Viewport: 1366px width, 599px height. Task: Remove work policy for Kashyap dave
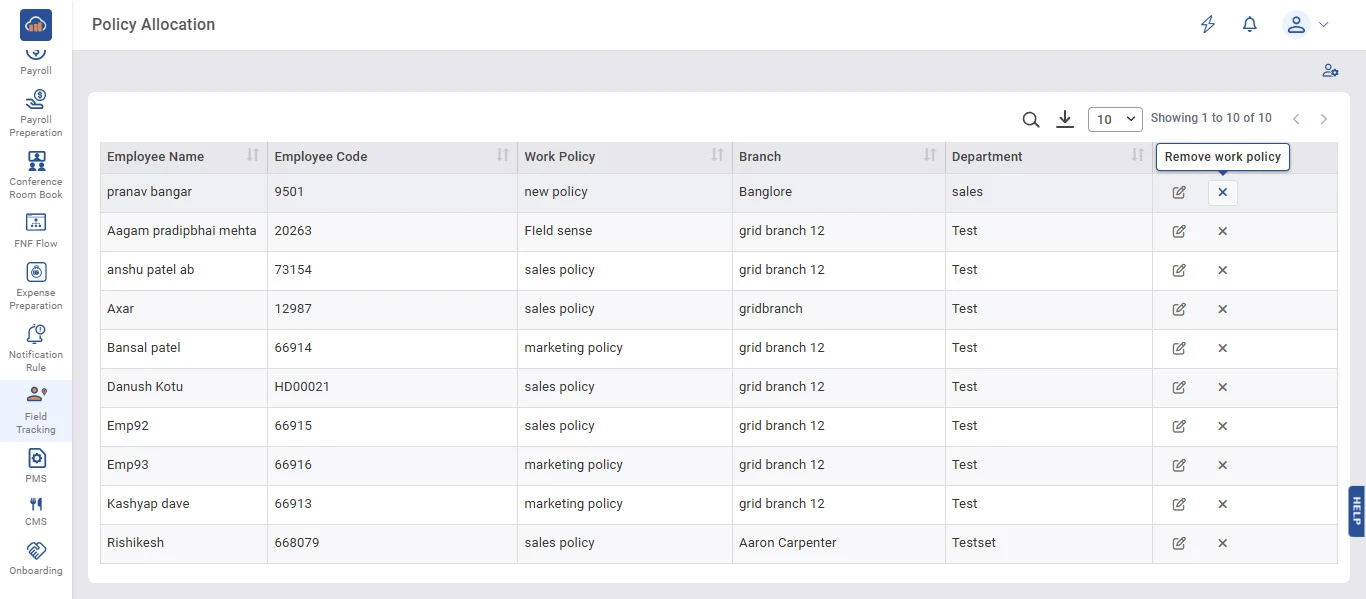point(1222,504)
